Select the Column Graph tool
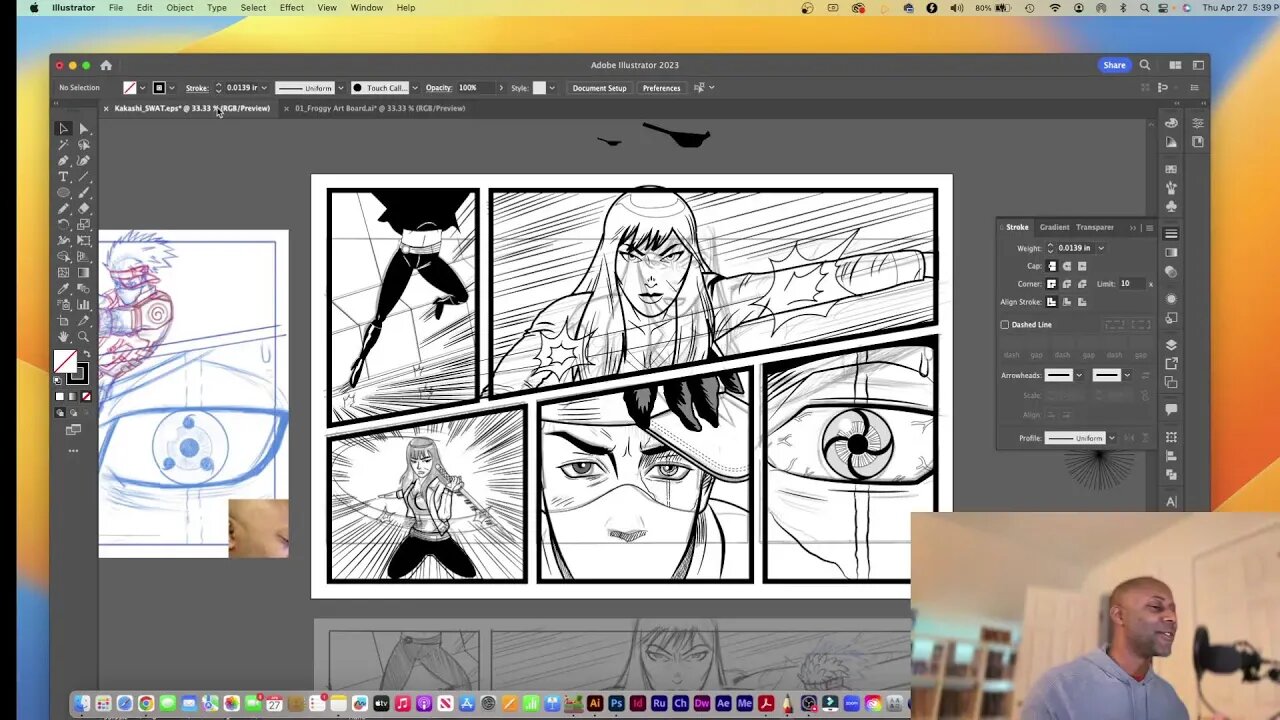The width and height of the screenshot is (1280, 720). coord(84,304)
